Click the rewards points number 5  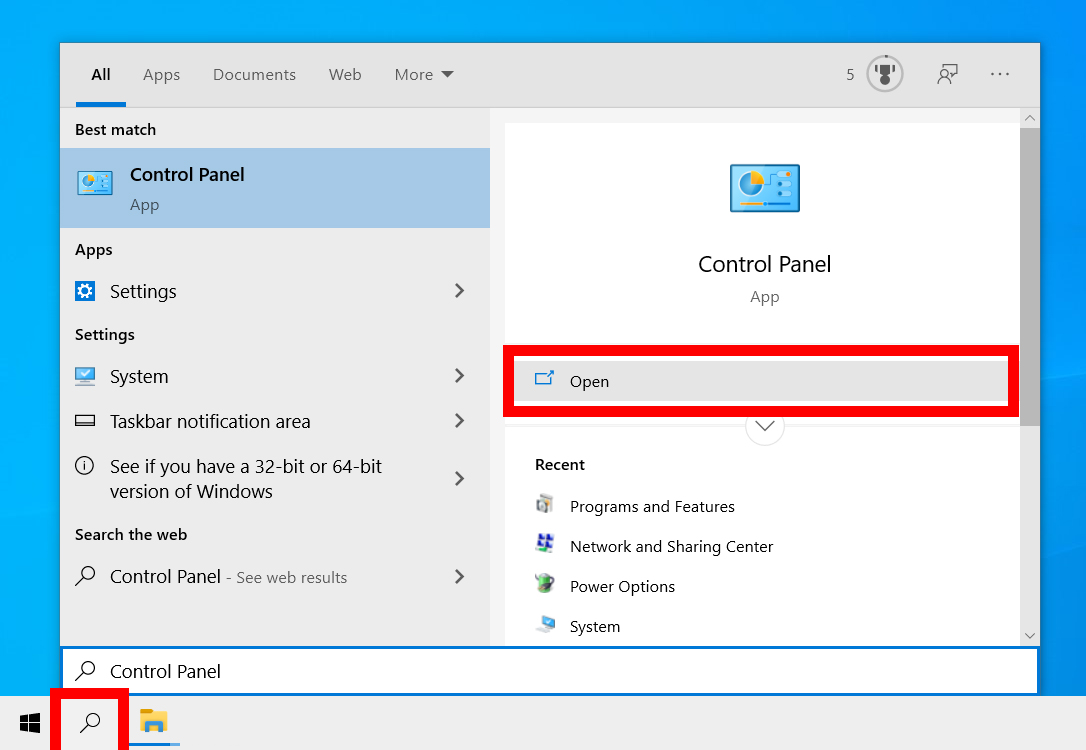point(851,74)
